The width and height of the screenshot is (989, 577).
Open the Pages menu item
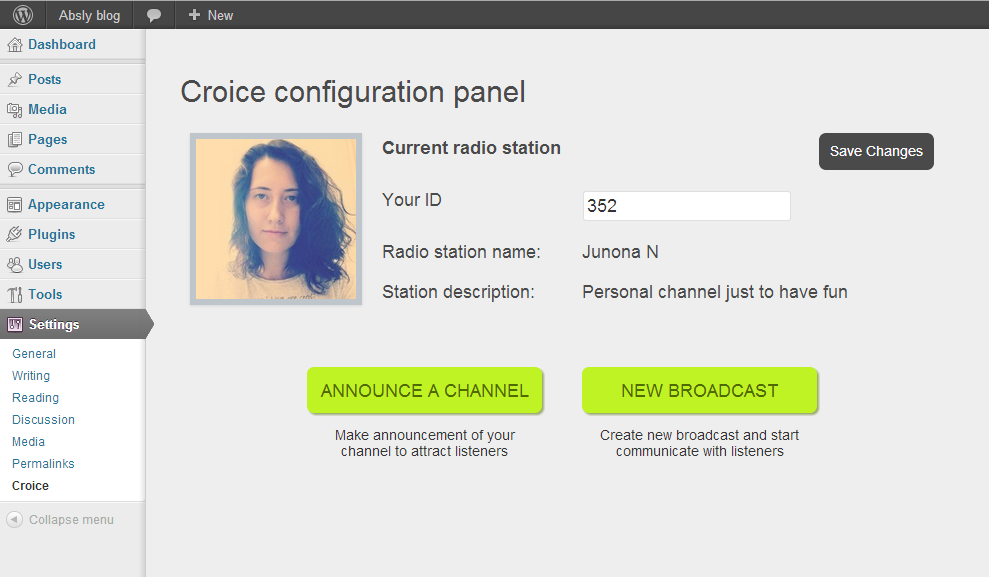(47, 139)
